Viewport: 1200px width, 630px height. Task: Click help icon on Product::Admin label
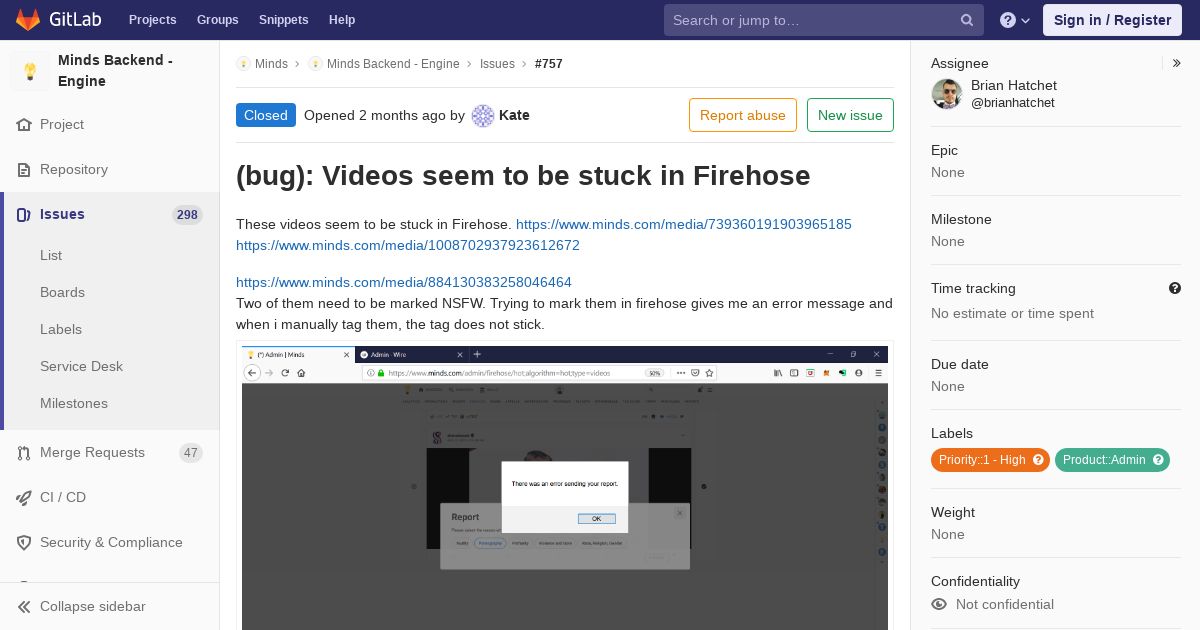pos(1158,460)
